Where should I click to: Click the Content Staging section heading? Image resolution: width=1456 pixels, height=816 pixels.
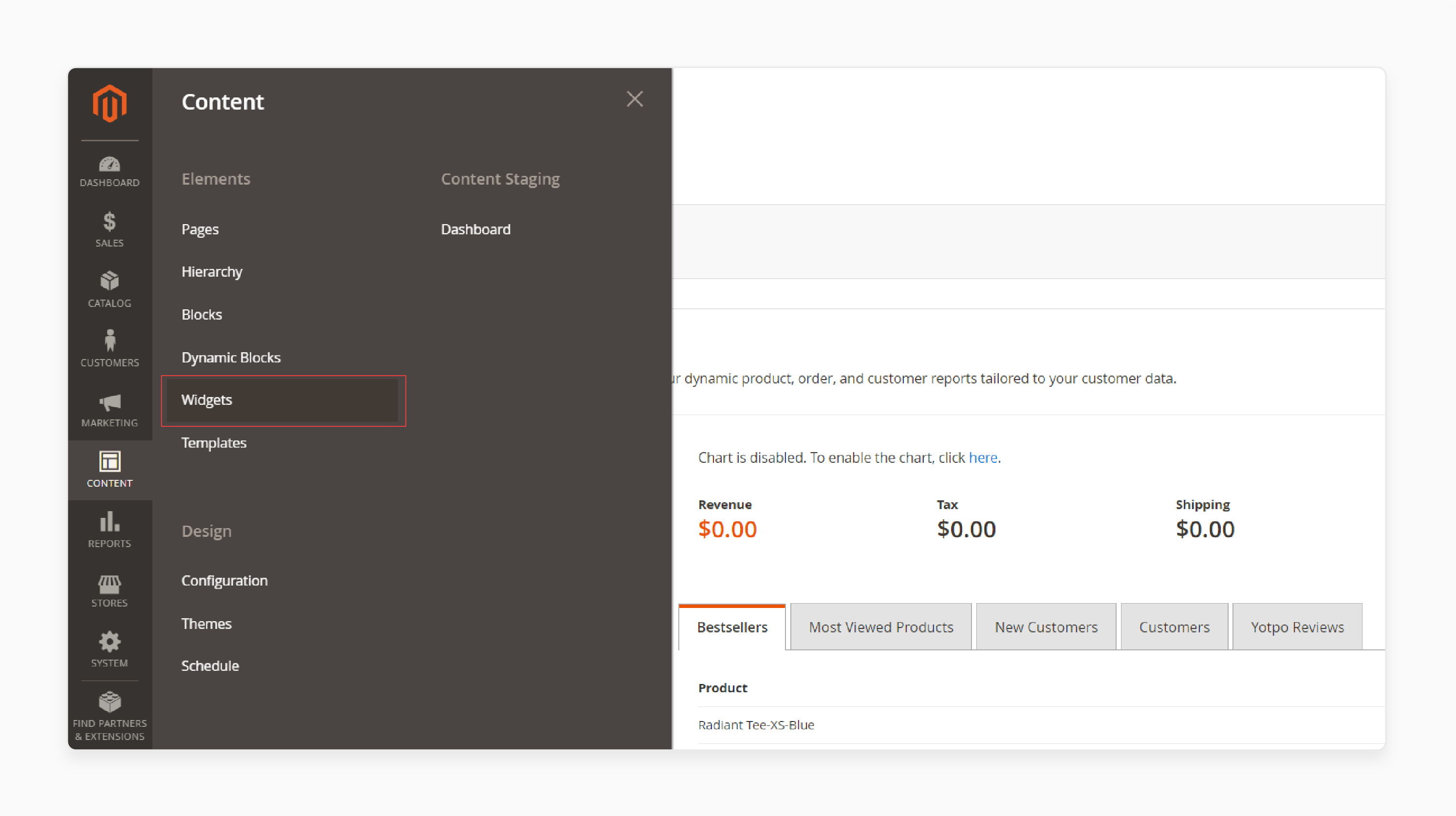(500, 179)
